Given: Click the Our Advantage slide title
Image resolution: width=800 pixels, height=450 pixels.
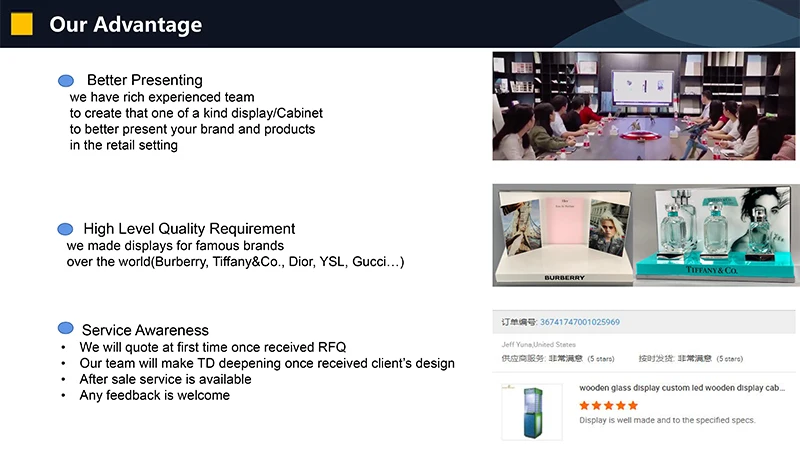Looking at the screenshot, I should [126, 24].
